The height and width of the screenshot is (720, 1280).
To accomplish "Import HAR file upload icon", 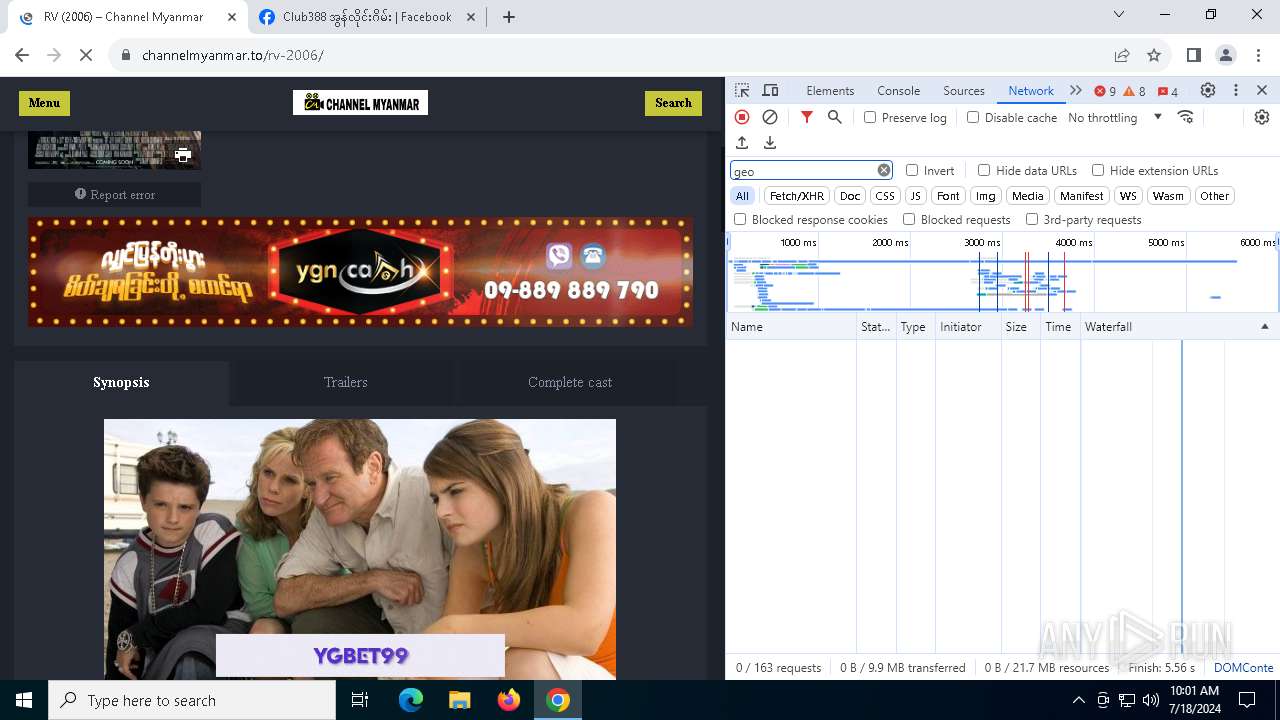I will pos(742,143).
